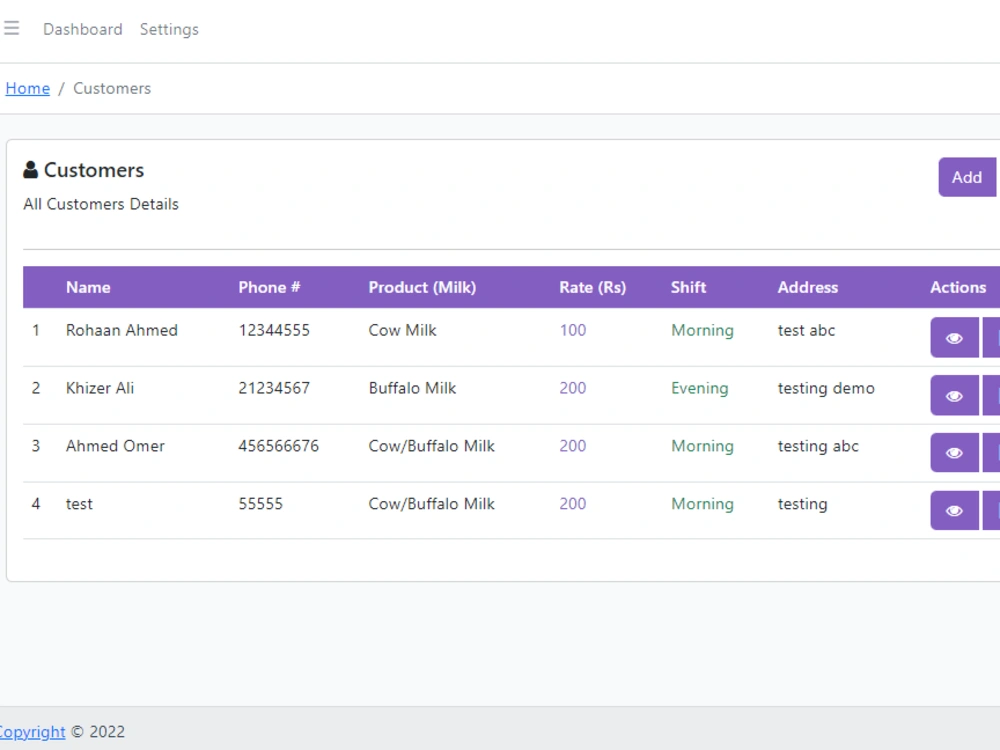The image size is (1000, 750).
Task: Click Cow Milk product of Rohaan Ahmed
Action: (x=402, y=330)
